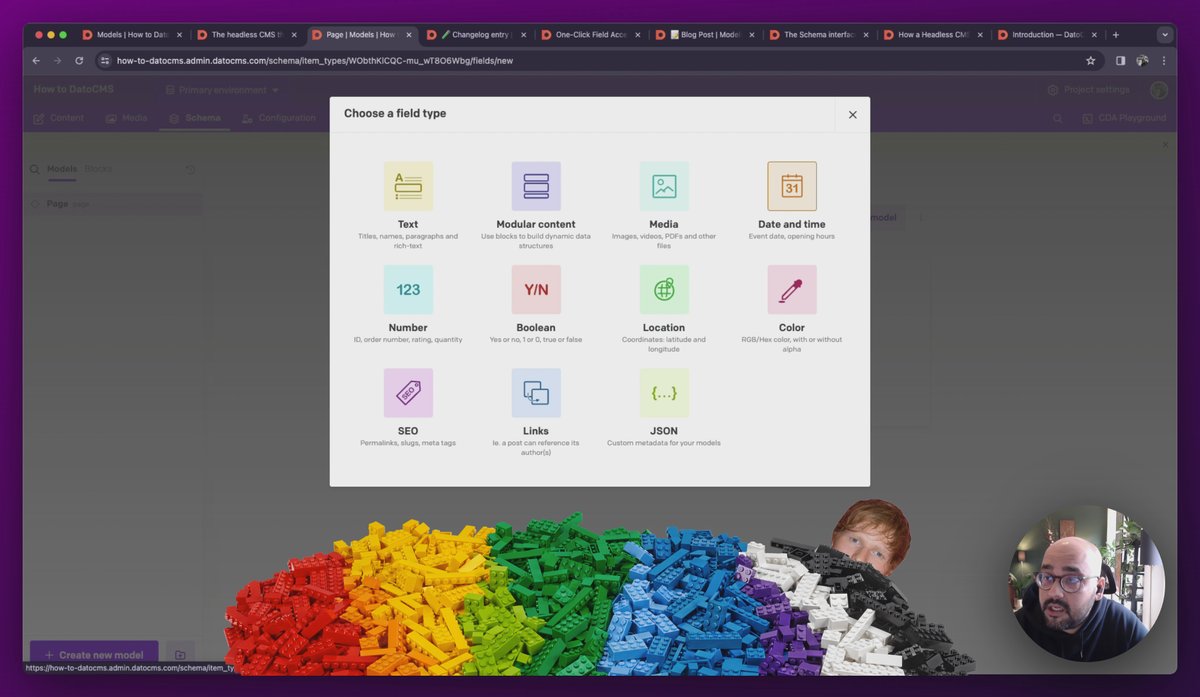Viewport: 1200px width, 697px height.
Task: Open the 'Blog Post | Model' browser tab
Action: (x=705, y=34)
